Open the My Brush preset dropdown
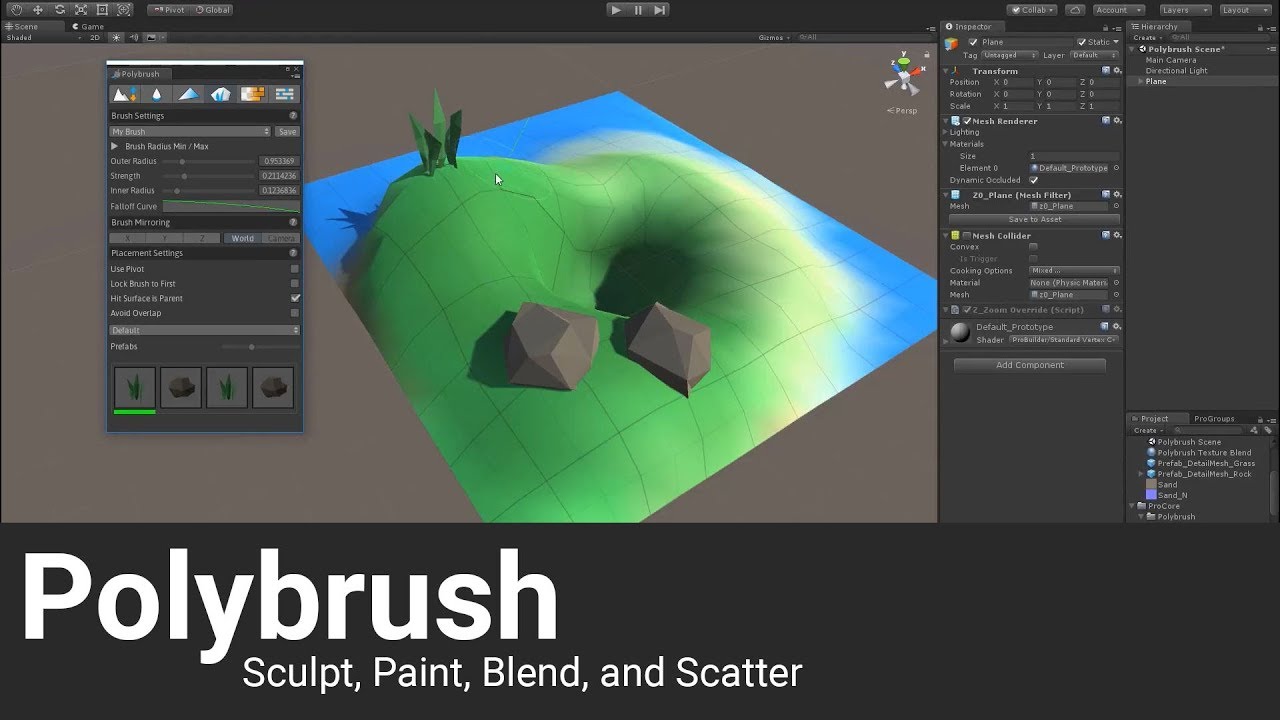 click(x=190, y=131)
